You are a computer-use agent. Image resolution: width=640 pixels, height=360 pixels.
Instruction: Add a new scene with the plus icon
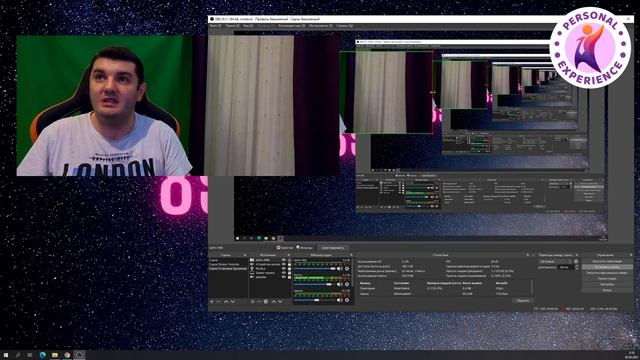pyautogui.click(x=211, y=302)
